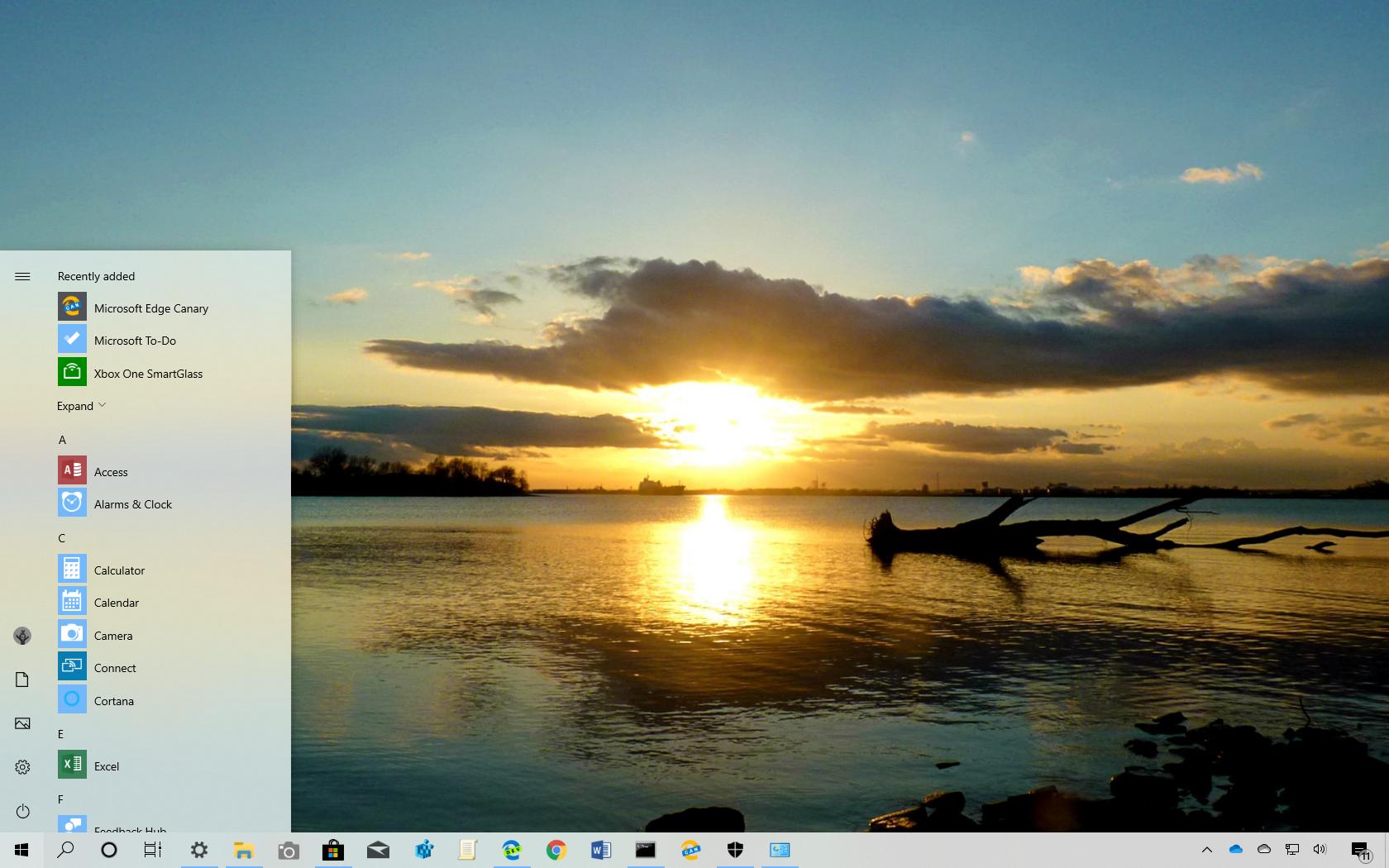Open the Start menu hamburger navigation
The image size is (1389, 868).
tap(22, 276)
